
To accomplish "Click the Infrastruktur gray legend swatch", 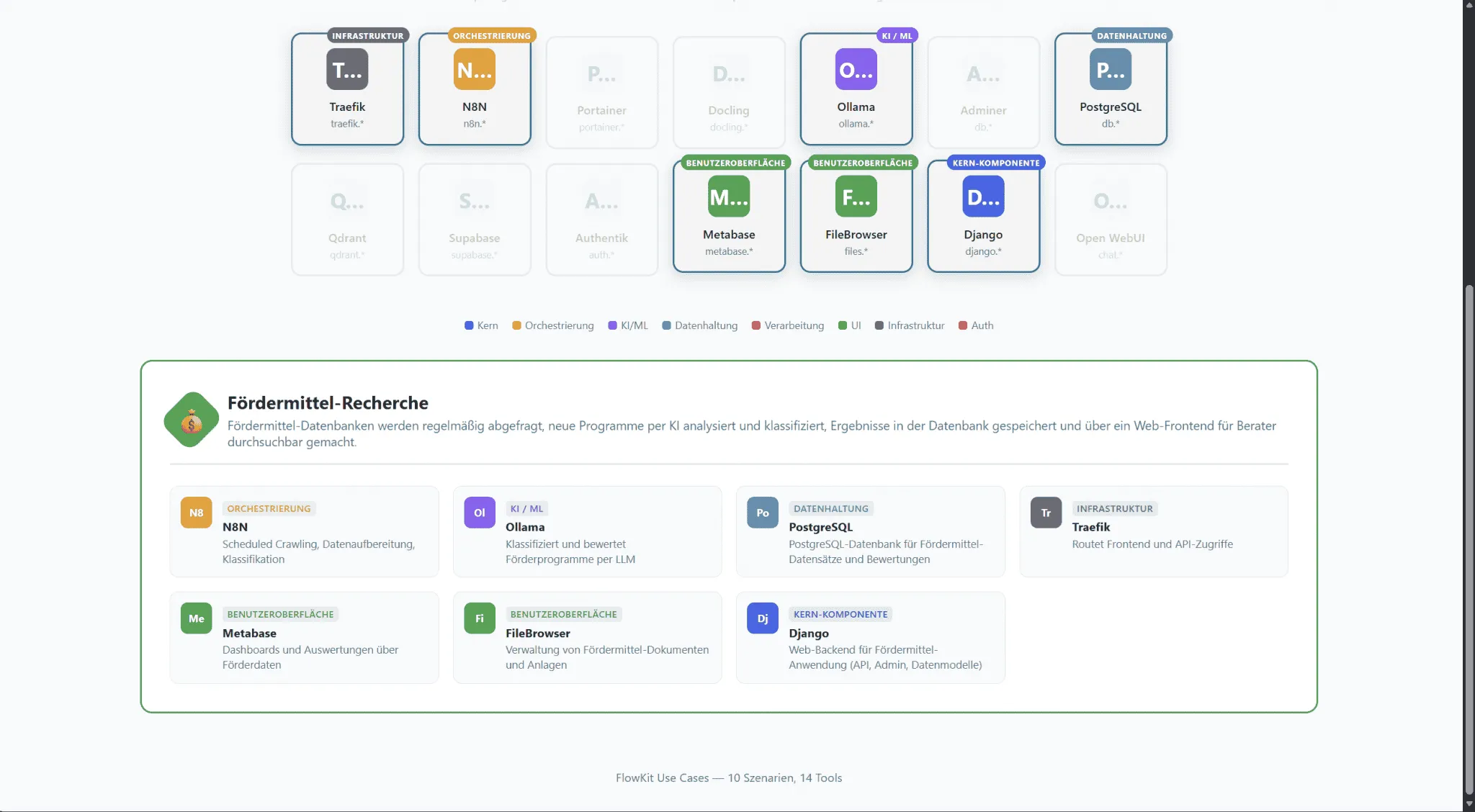I will [x=879, y=325].
